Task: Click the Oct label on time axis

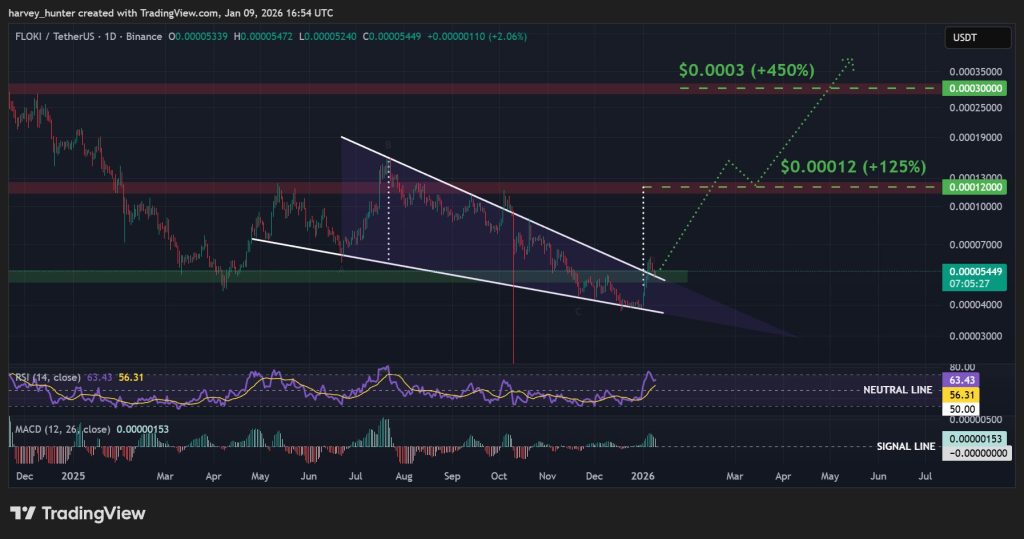Action: point(499,476)
